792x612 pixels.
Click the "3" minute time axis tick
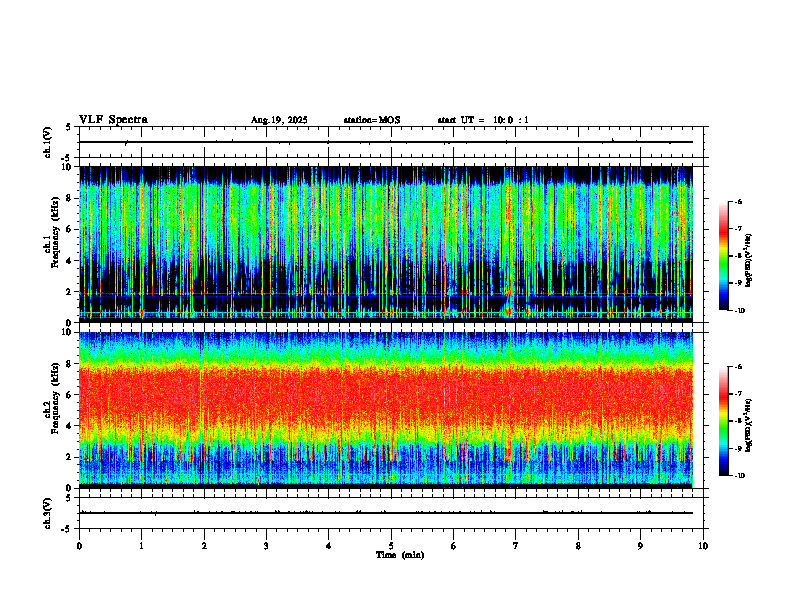pyautogui.click(x=266, y=546)
